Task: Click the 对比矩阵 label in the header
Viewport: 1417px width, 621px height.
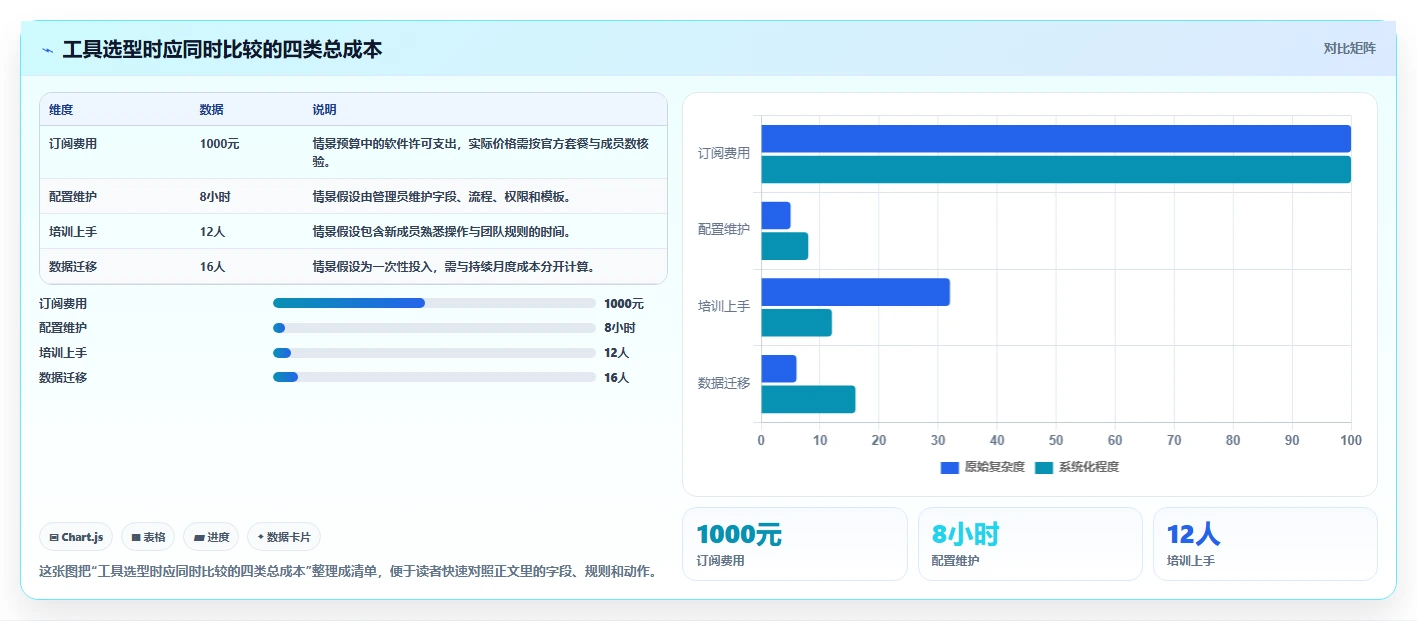Action: click(1349, 48)
